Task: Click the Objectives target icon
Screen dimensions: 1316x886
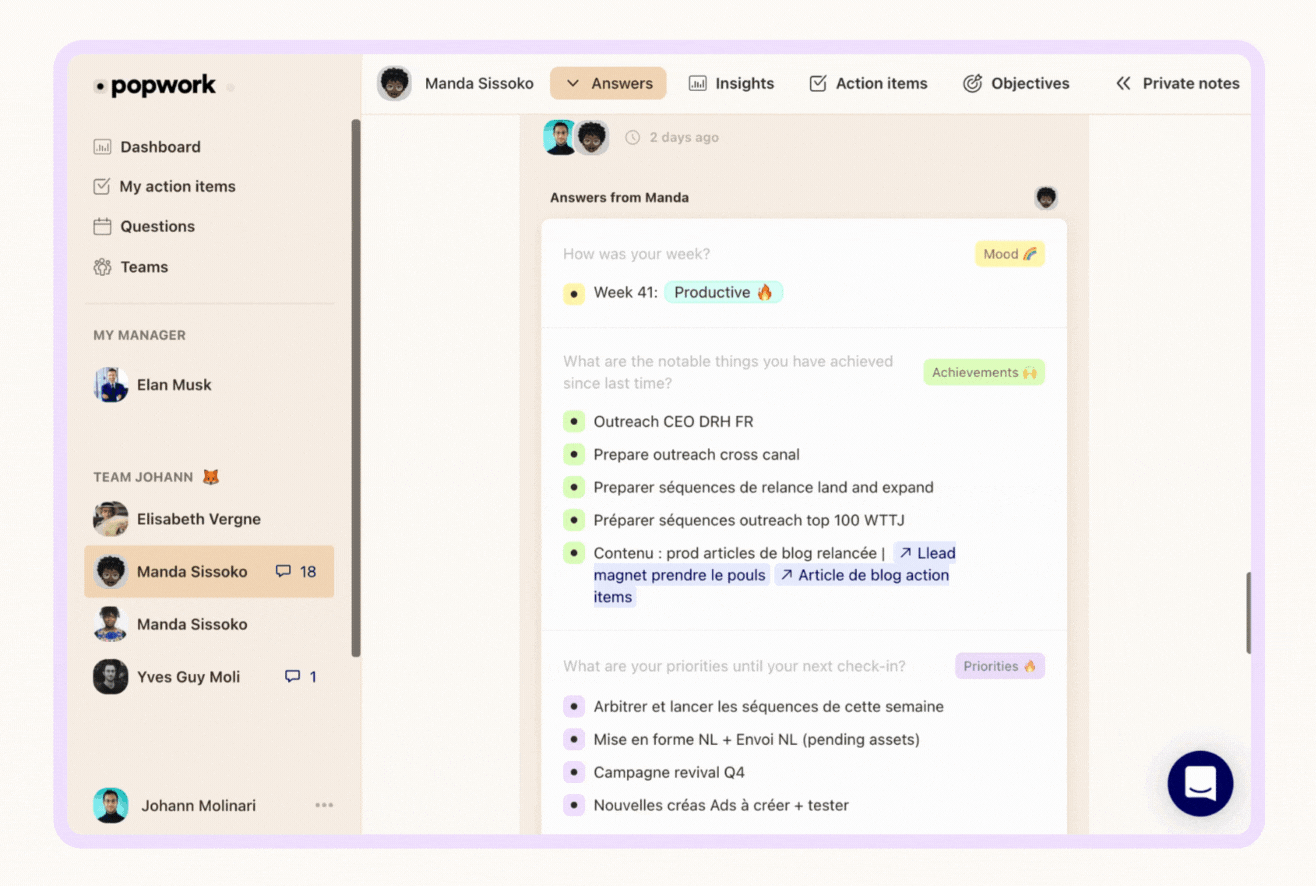Action: (x=973, y=83)
